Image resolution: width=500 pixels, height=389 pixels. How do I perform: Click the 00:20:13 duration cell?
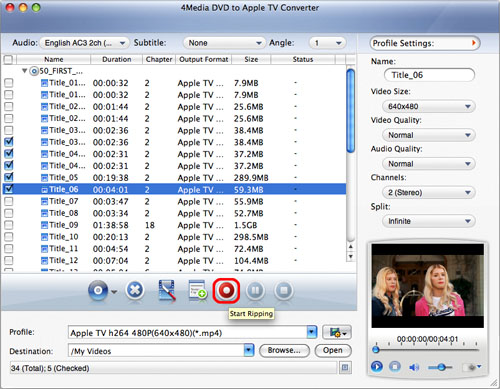pyautogui.click(x=110, y=237)
